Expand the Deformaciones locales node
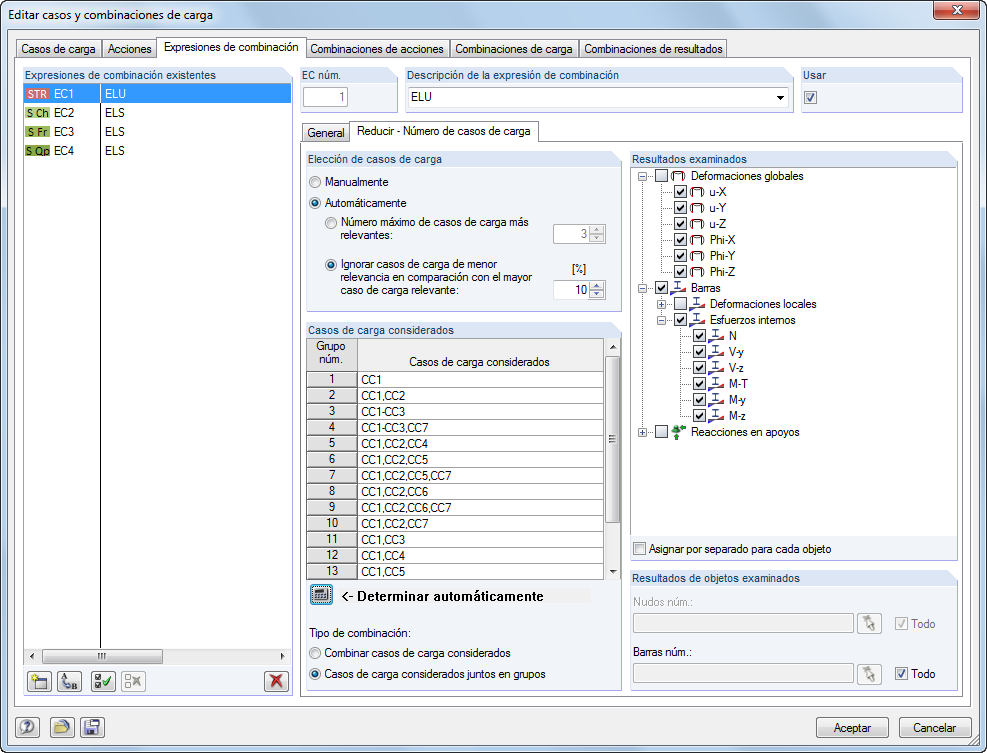This screenshot has width=987, height=753. (661, 305)
